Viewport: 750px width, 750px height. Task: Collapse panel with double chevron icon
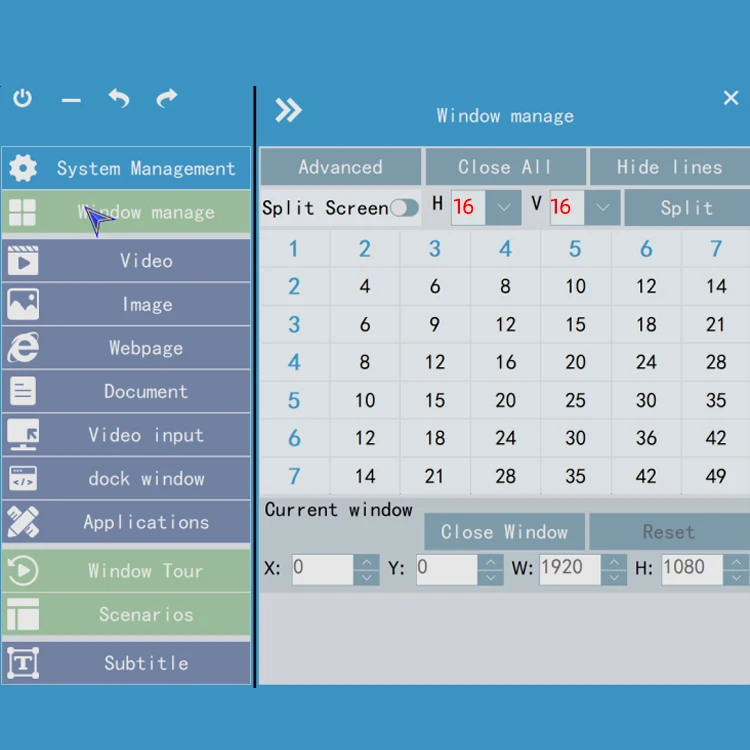(288, 110)
